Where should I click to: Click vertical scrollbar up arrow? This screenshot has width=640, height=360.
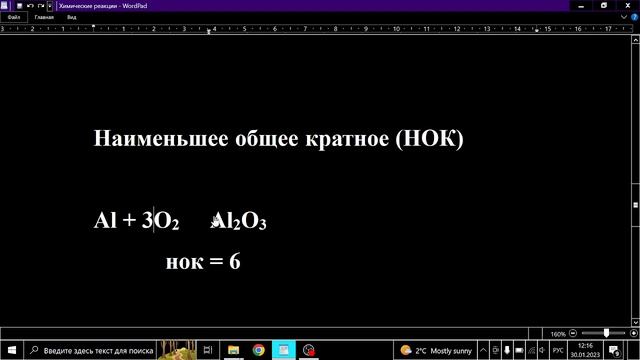(636, 40)
